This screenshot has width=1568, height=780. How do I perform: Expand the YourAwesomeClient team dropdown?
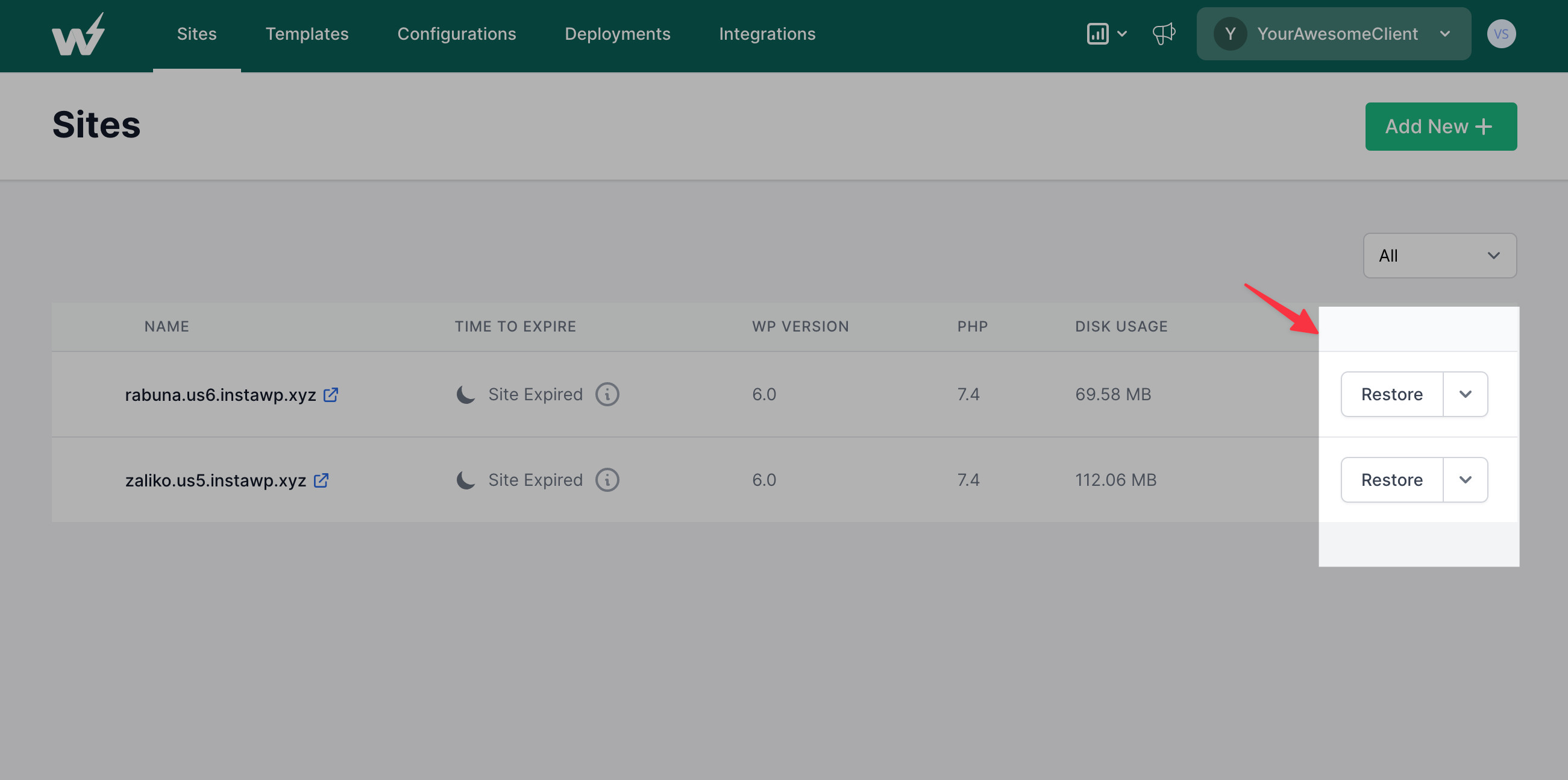coord(1334,34)
